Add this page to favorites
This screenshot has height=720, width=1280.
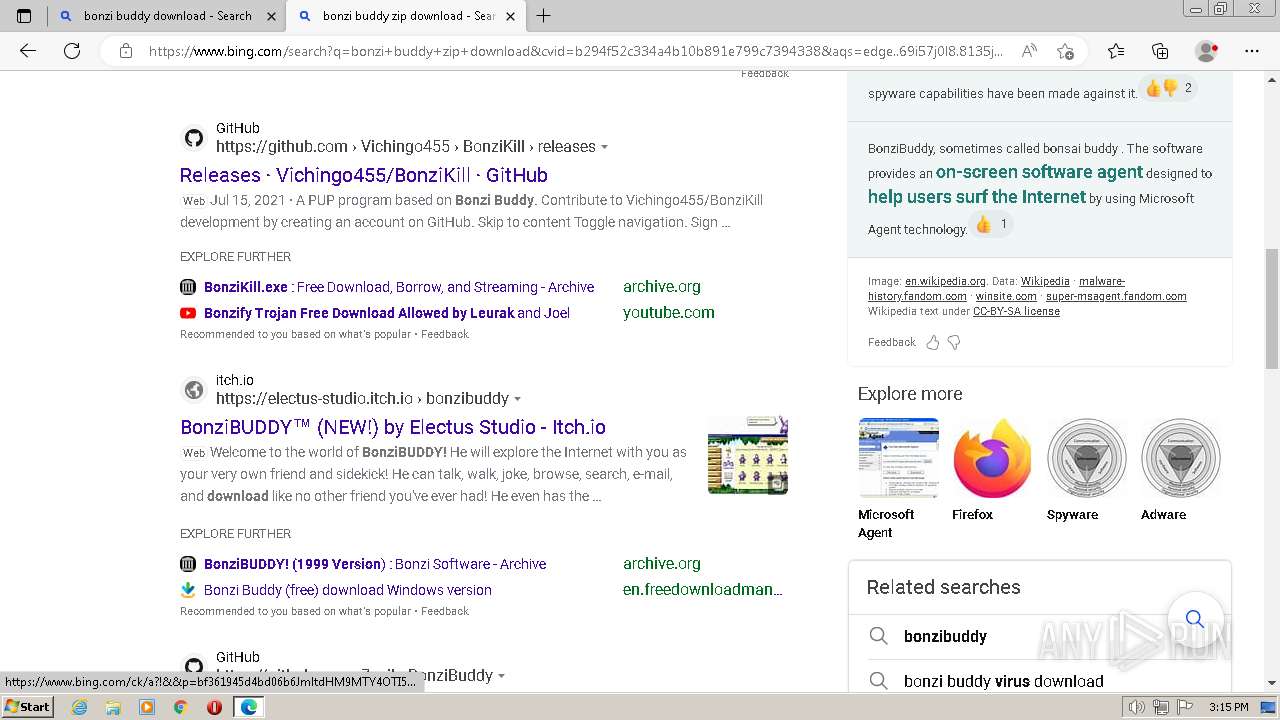coord(1065,51)
